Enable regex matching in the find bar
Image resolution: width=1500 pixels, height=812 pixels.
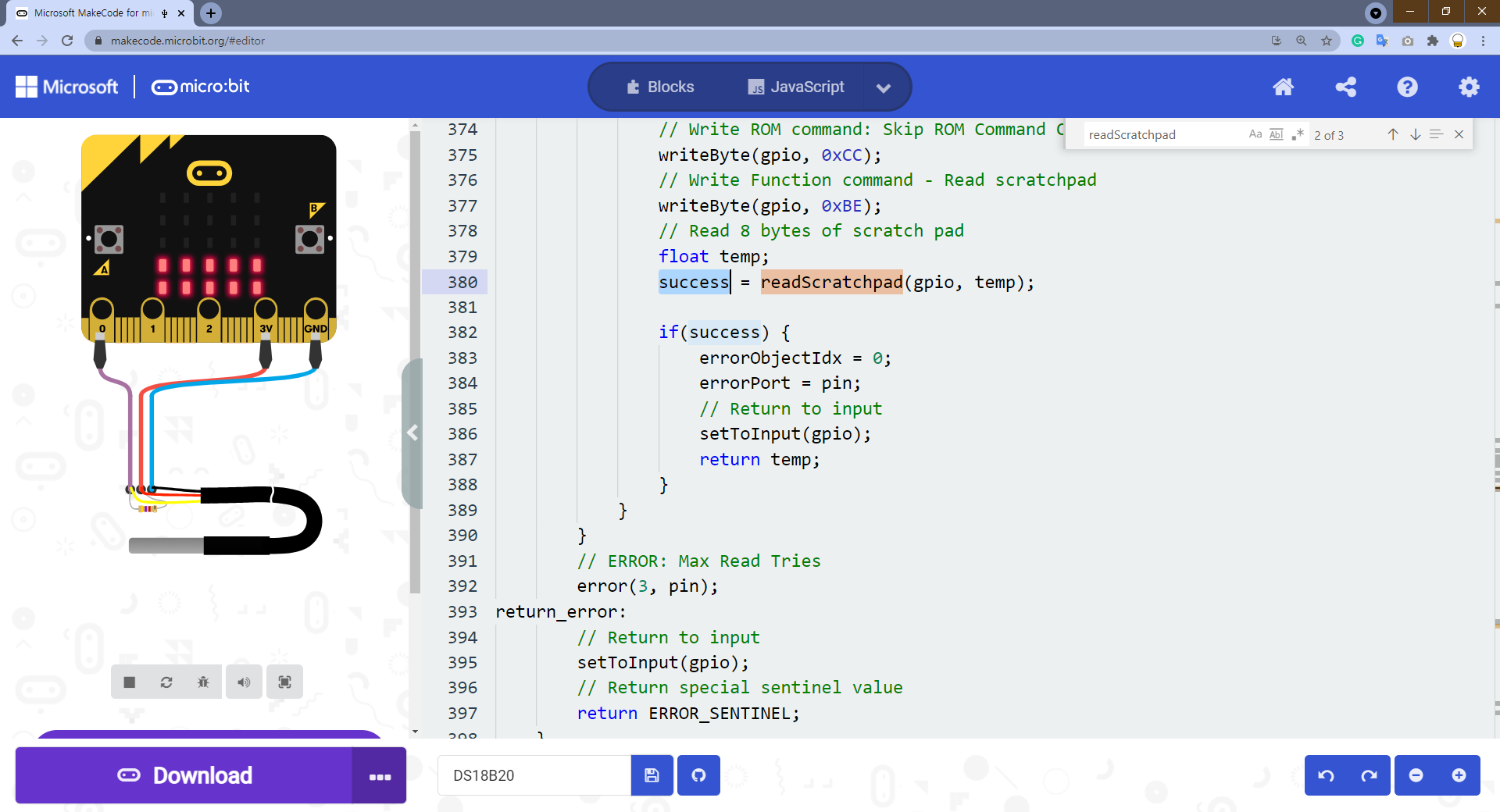pyautogui.click(x=1298, y=134)
